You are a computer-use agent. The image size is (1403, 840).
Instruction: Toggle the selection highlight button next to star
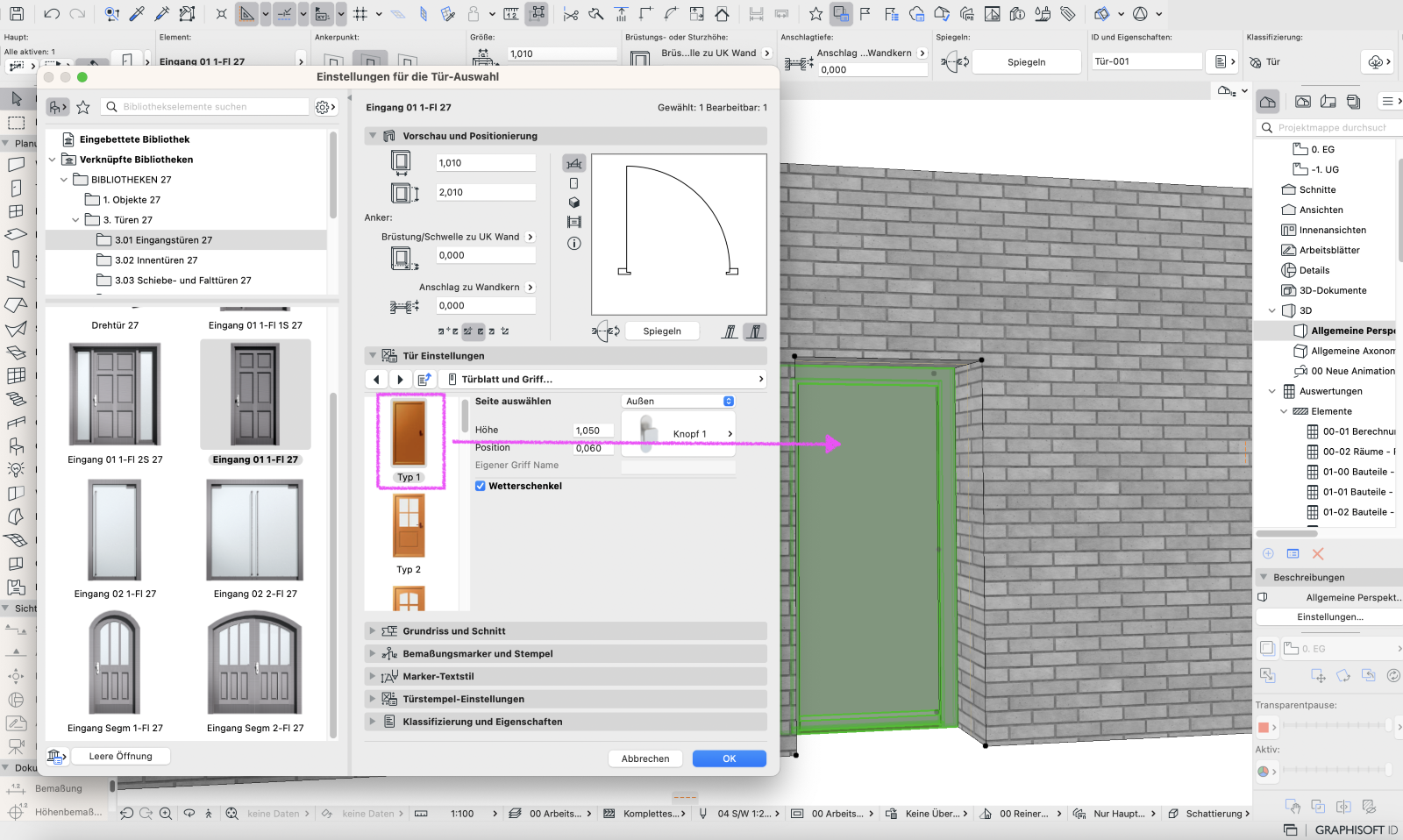(x=841, y=14)
